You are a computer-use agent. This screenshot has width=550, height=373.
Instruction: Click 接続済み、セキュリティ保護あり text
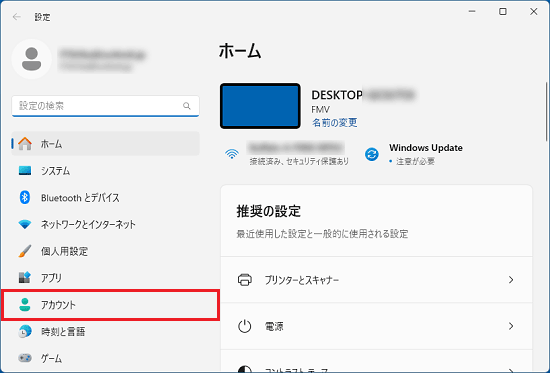tap(299, 161)
